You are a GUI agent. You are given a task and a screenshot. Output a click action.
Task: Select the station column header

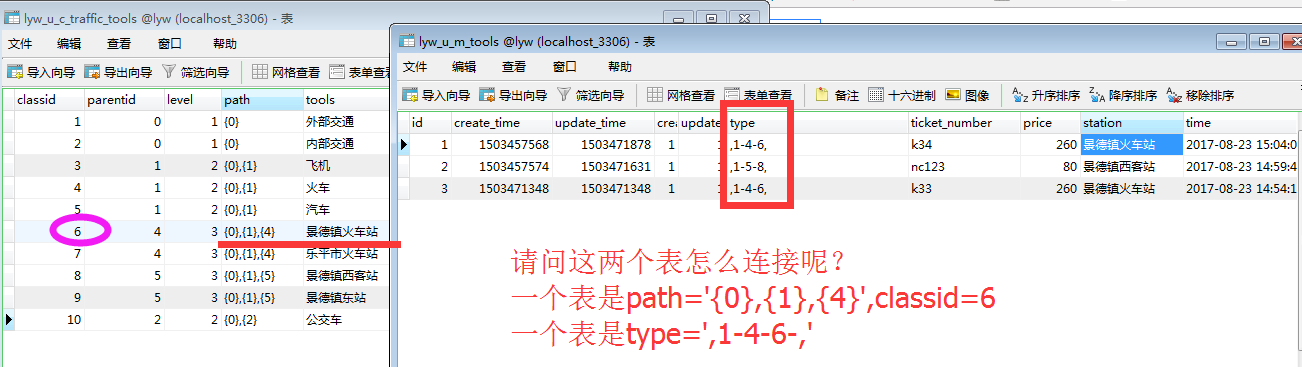coord(1131,123)
